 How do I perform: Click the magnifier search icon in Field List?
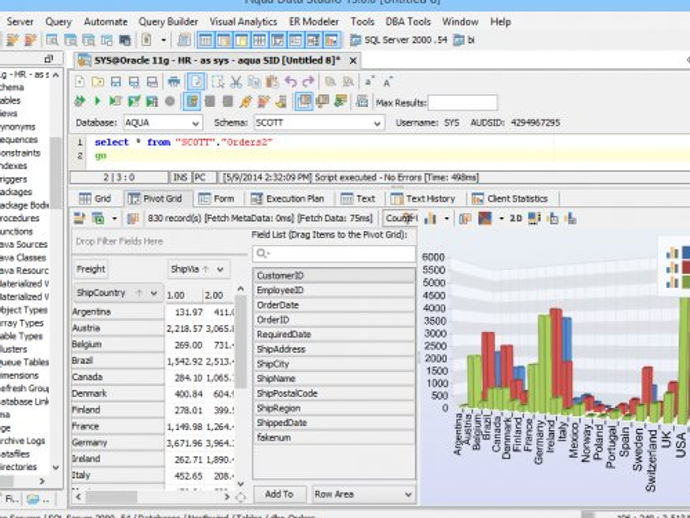point(262,253)
